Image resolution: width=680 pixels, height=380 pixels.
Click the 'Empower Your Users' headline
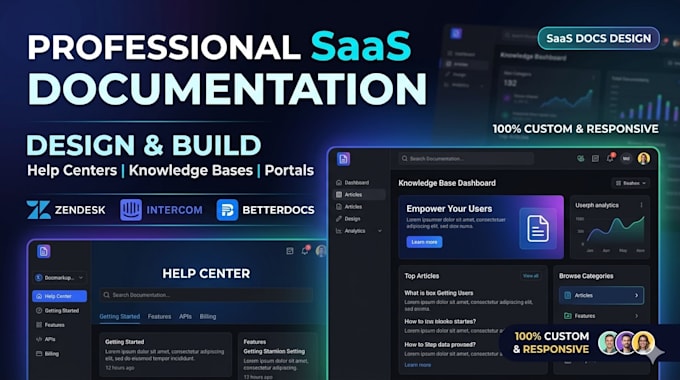pos(449,209)
